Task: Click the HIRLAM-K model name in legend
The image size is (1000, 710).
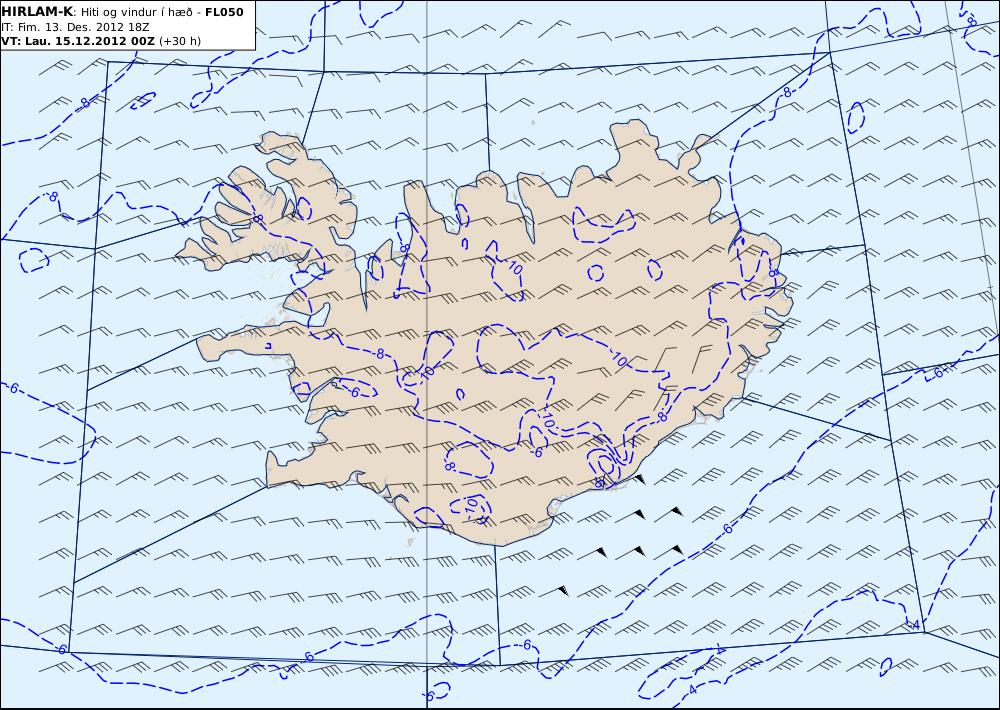Action: (37, 12)
